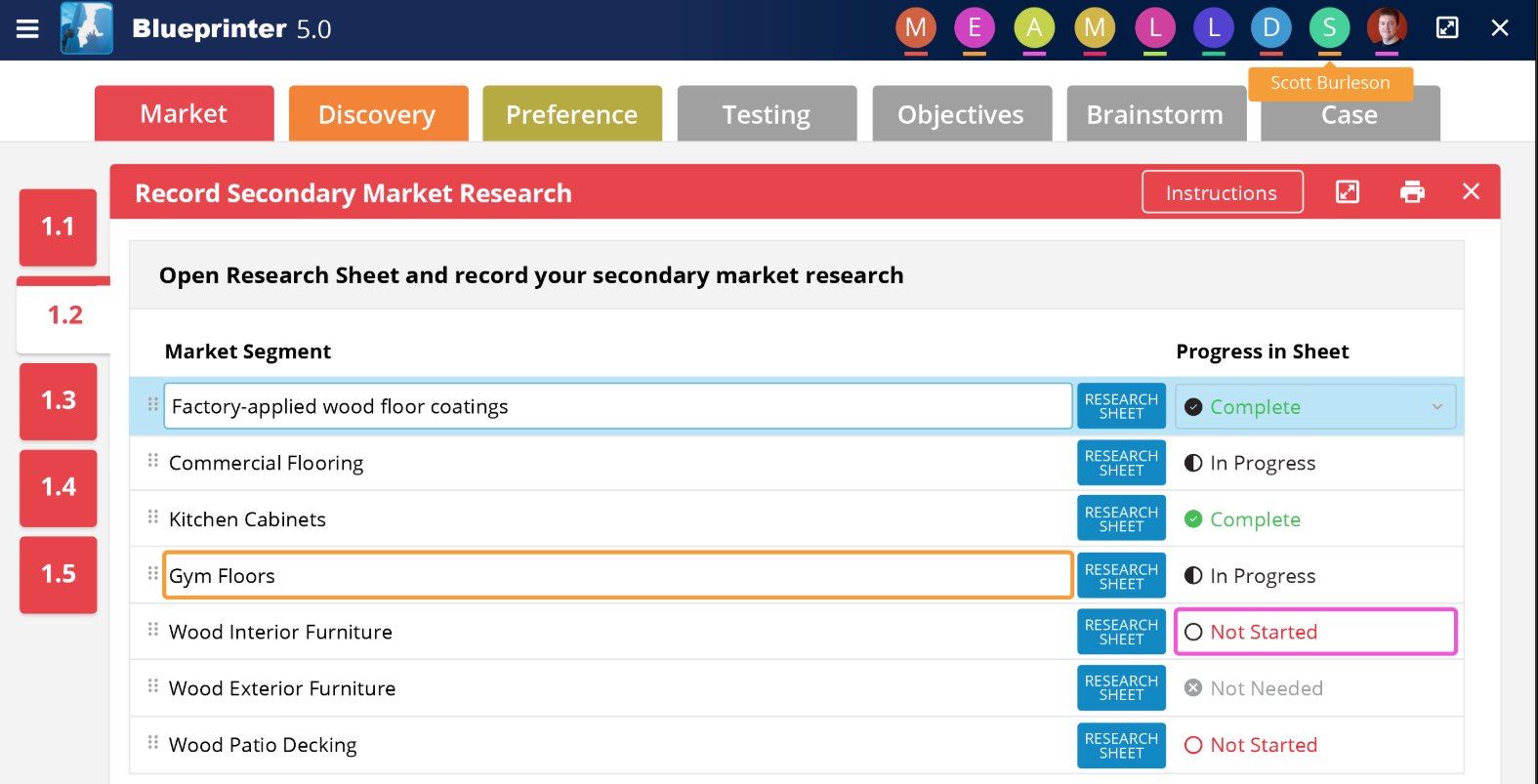Select the magenta L user avatar

[1155, 28]
